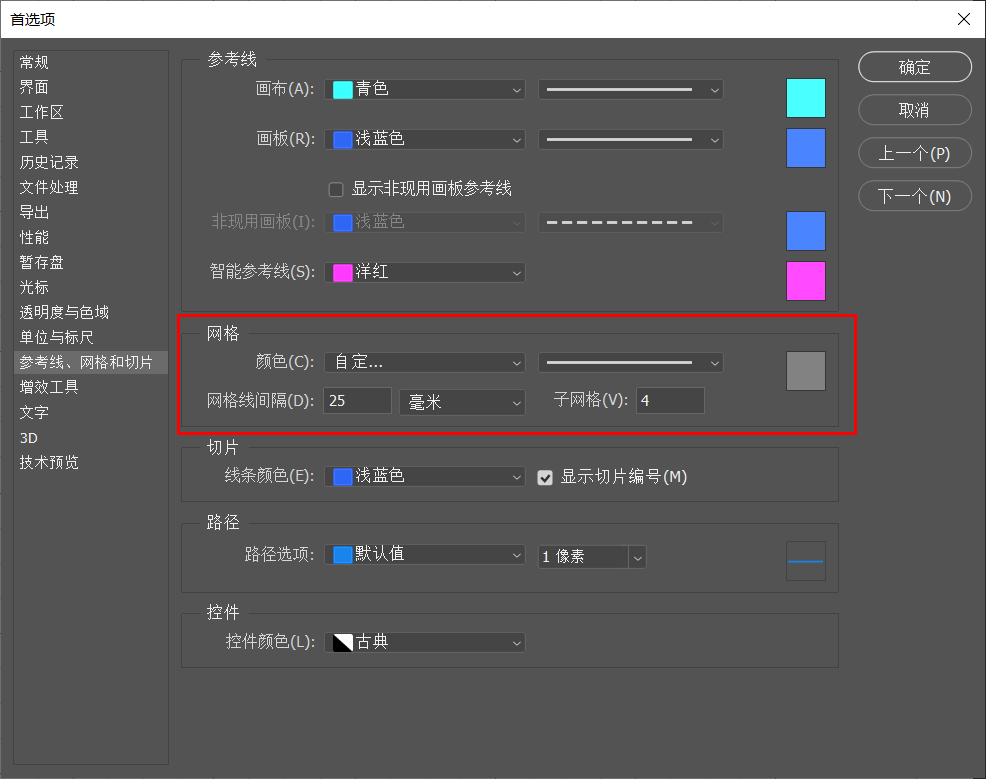
Task: Open the 画板 guide color dropdown
Action: [425, 139]
